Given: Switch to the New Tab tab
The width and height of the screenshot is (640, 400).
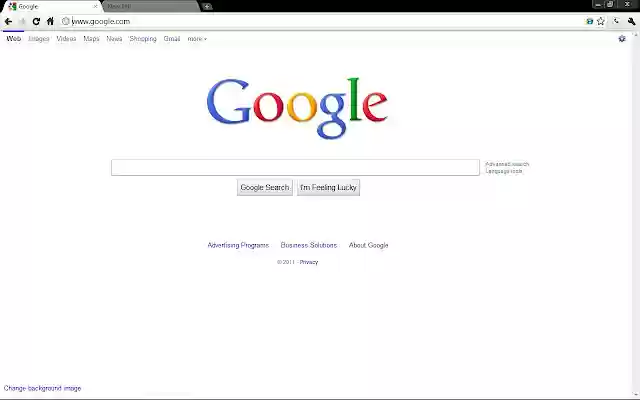Looking at the screenshot, I should 151,6.
